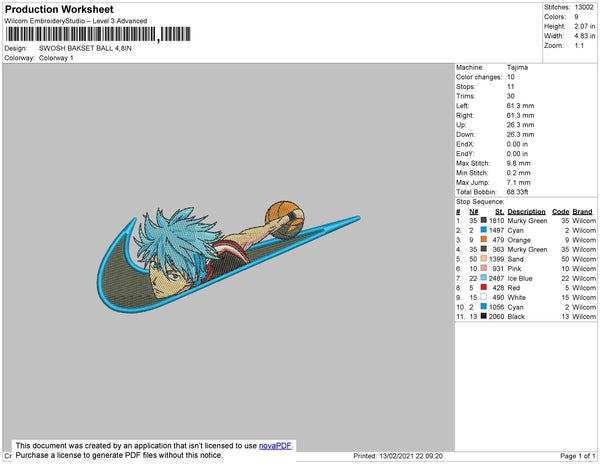600x464 pixels.
Task: Pick the Murky Green 363 color swatch
Action: [484, 249]
